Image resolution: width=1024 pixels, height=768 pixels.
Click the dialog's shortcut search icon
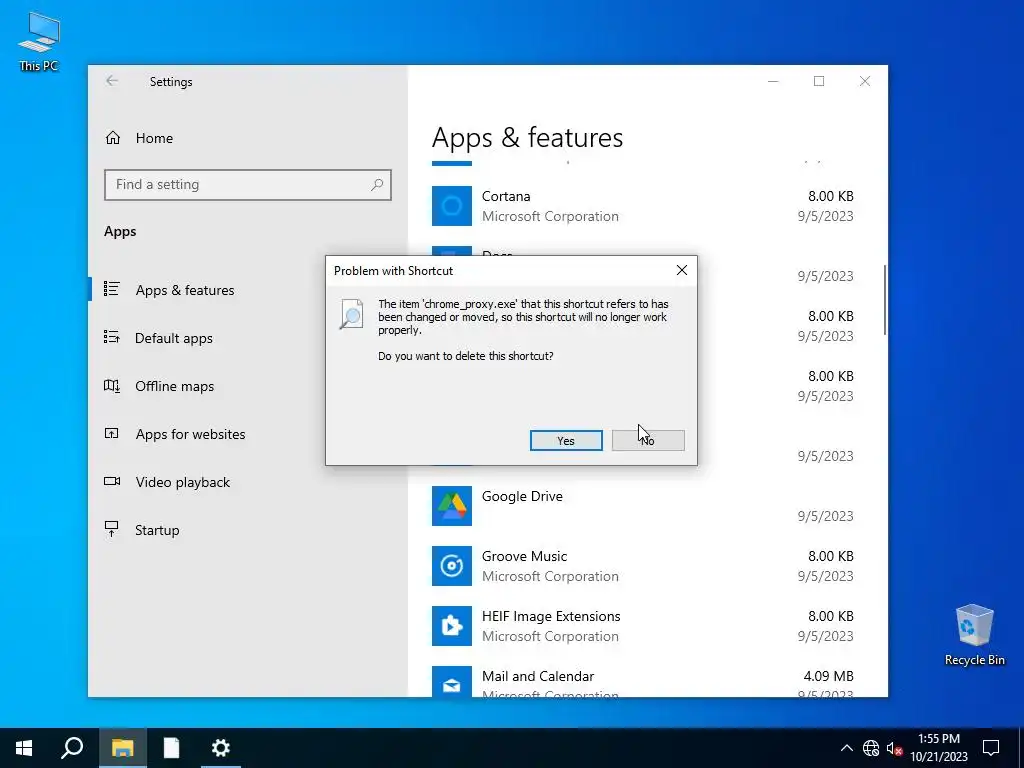(x=351, y=314)
